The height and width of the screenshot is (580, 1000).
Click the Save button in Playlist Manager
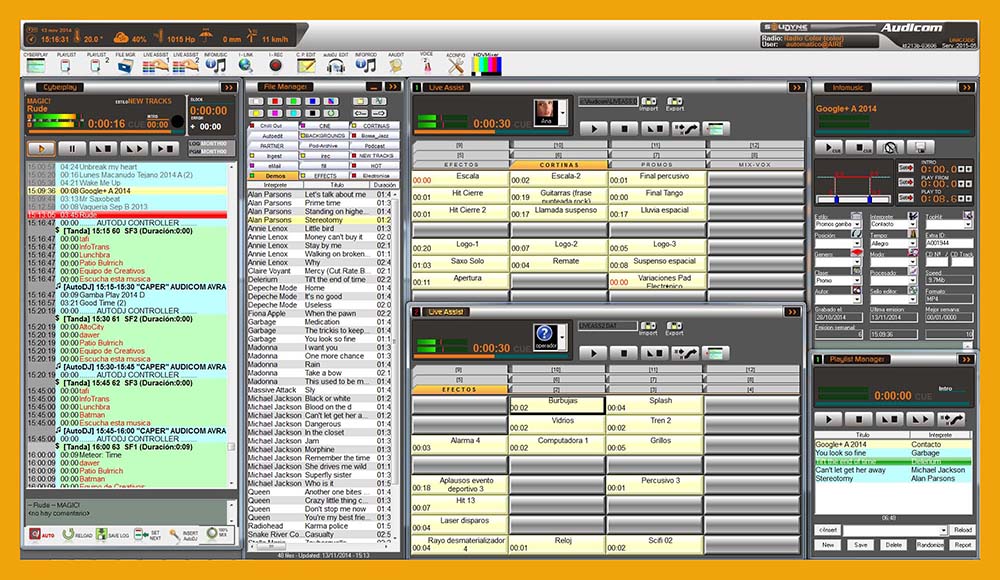click(x=860, y=545)
